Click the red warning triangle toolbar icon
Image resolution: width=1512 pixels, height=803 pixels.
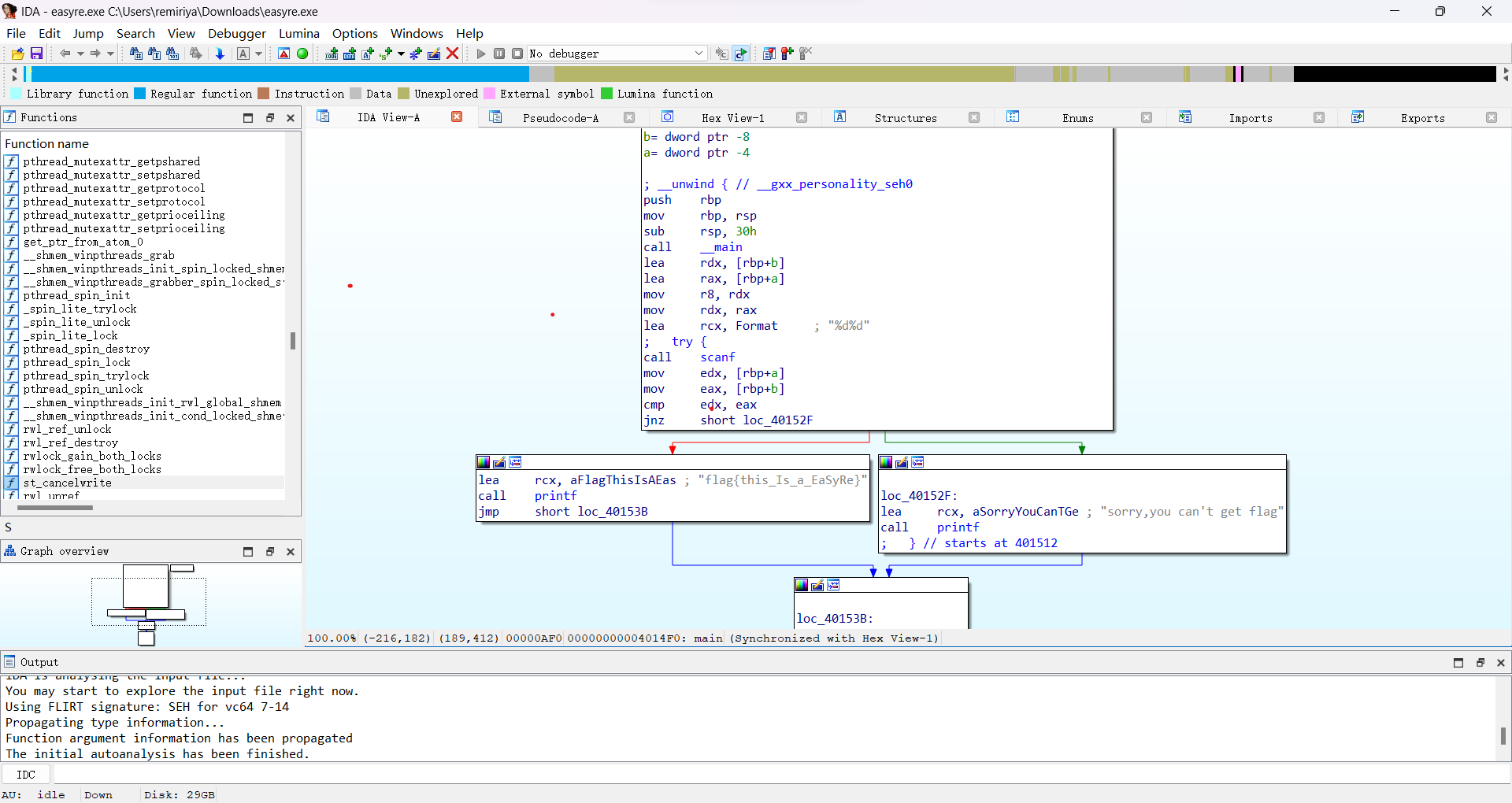tap(284, 54)
